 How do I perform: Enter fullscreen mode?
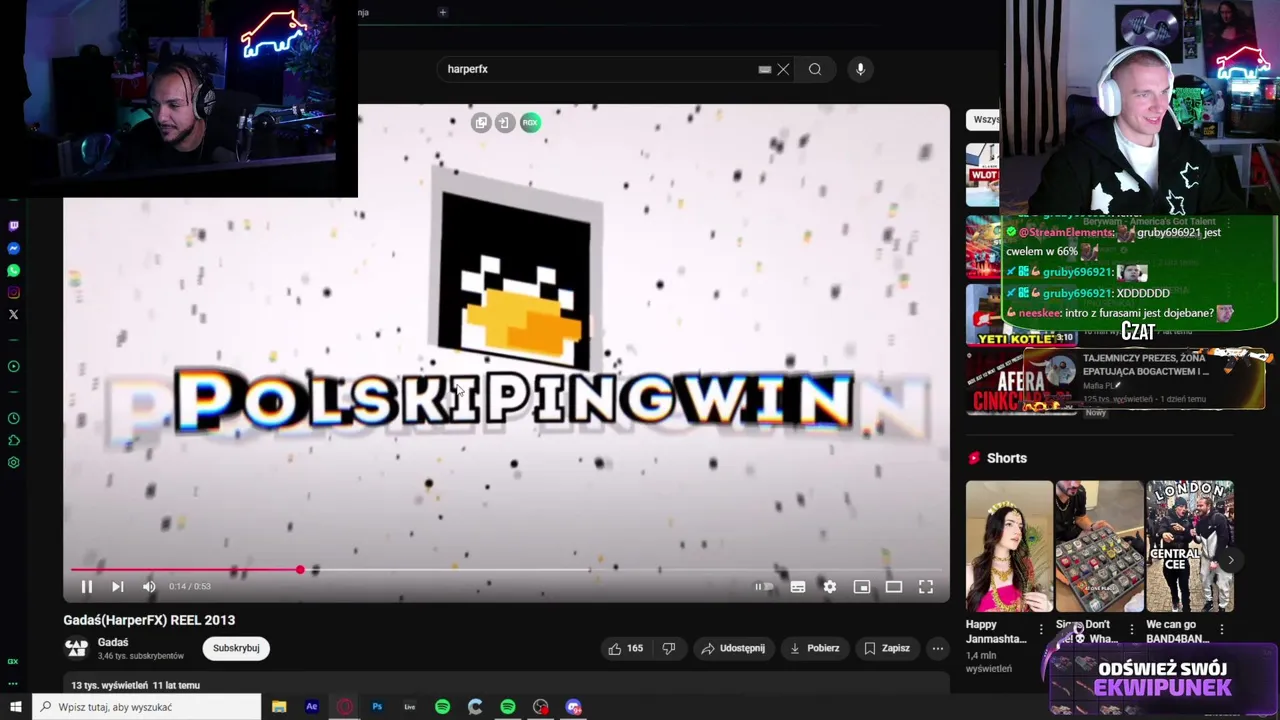tap(926, 587)
